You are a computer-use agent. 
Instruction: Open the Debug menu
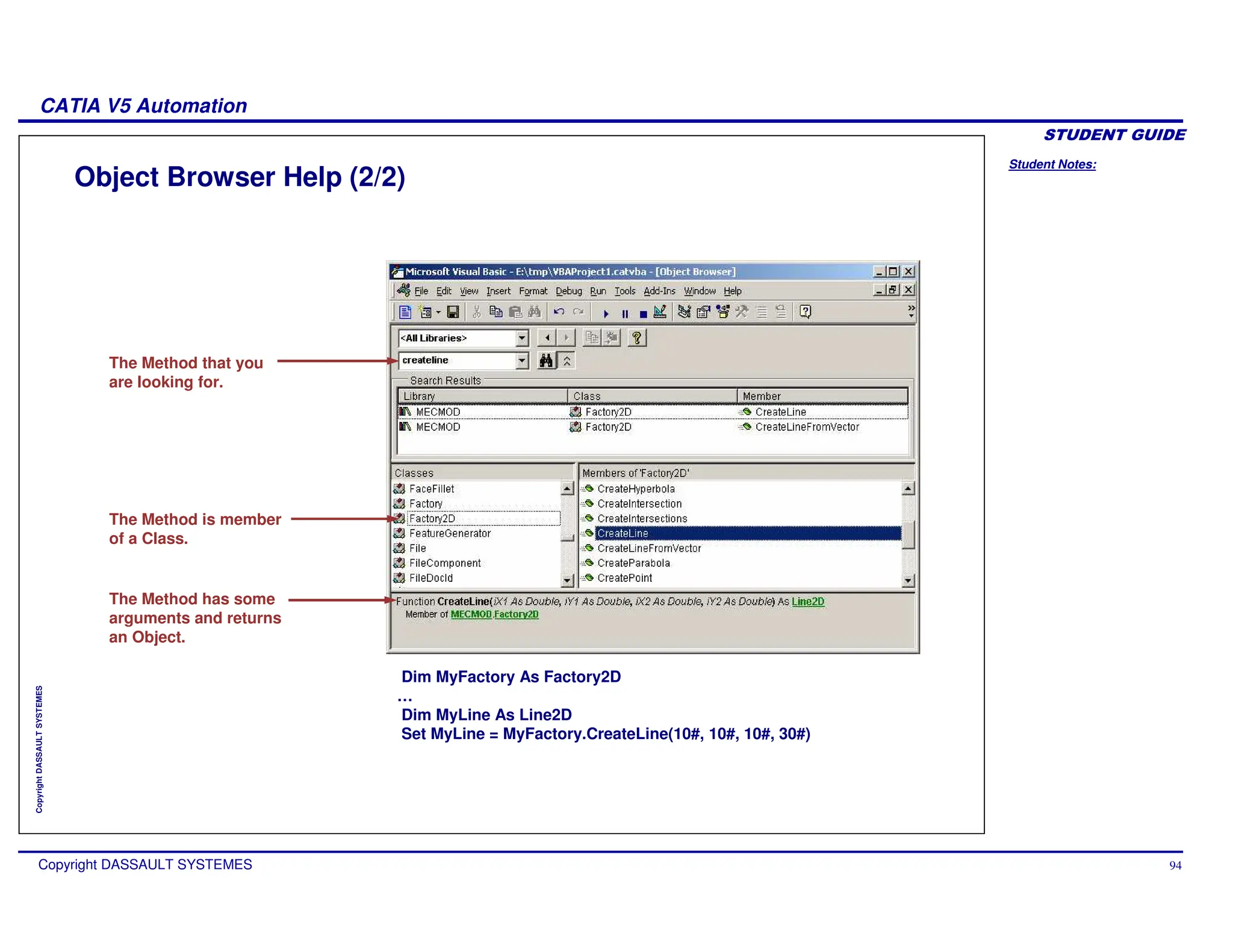click(x=569, y=291)
